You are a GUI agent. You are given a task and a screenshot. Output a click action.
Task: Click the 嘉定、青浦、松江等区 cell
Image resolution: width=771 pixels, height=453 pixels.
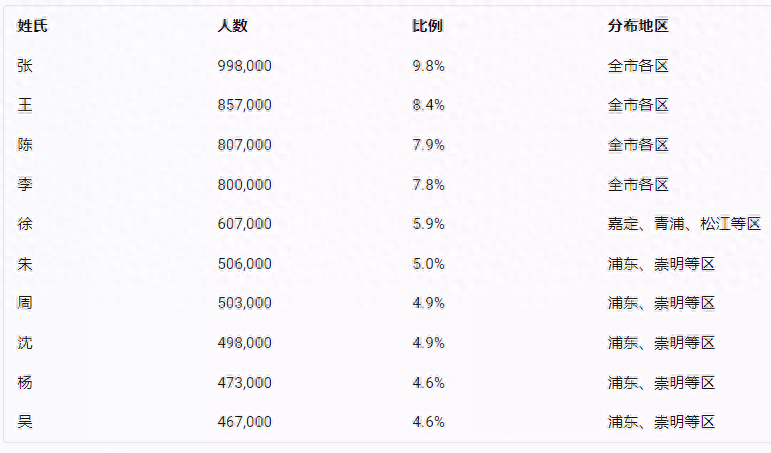[x=684, y=224]
